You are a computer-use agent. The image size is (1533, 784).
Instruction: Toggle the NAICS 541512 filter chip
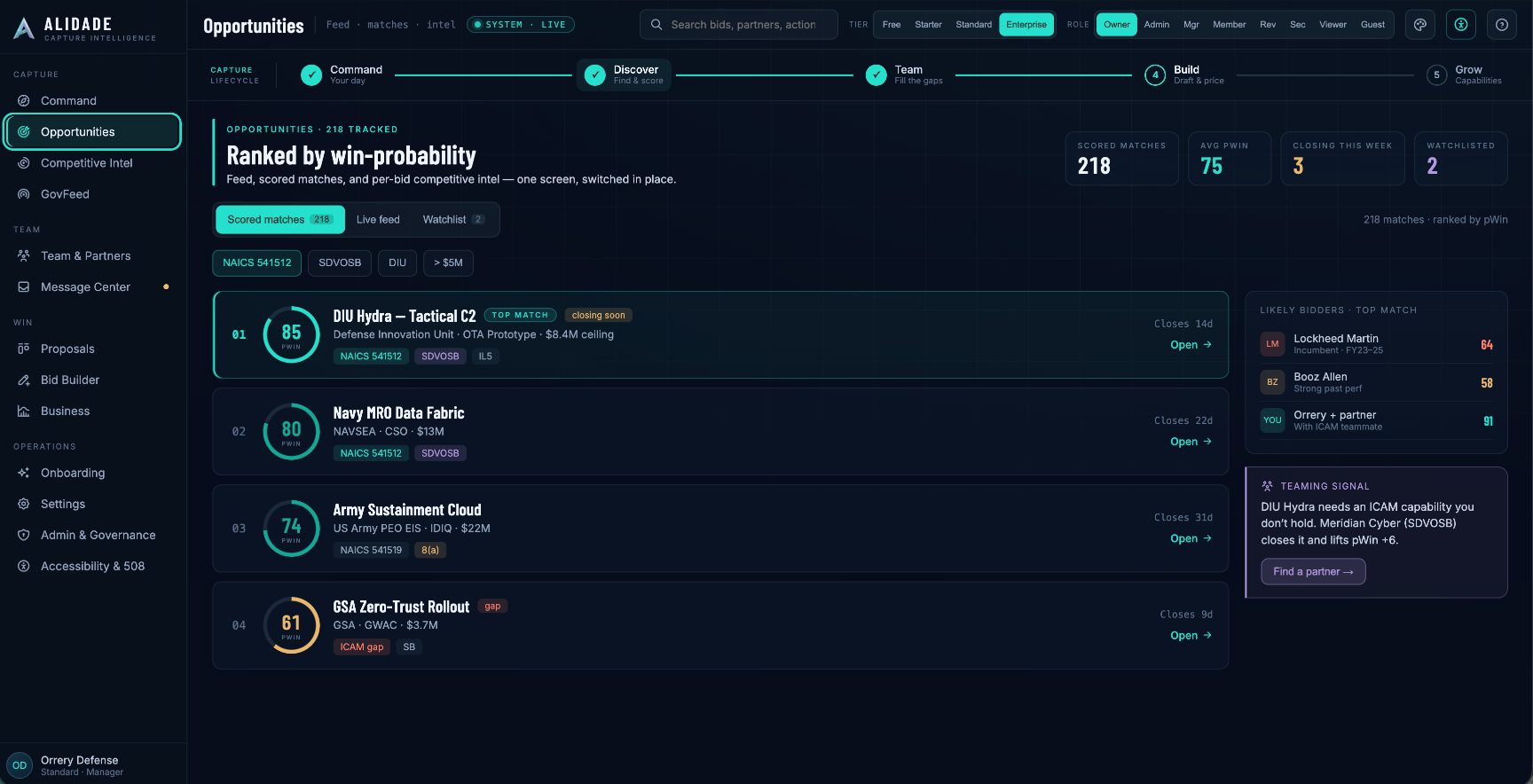[257, 263]
